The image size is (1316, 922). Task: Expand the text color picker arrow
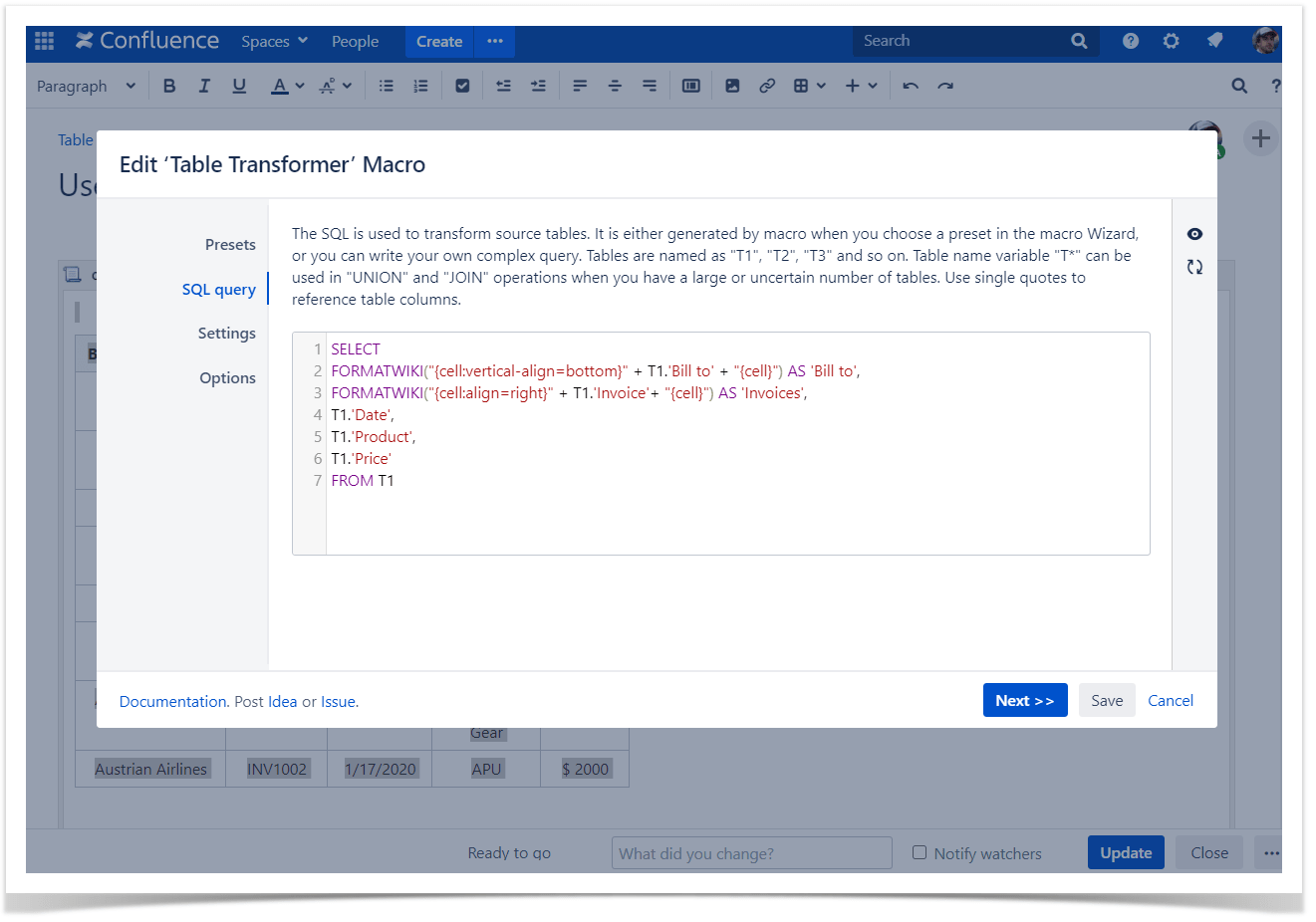300,86
